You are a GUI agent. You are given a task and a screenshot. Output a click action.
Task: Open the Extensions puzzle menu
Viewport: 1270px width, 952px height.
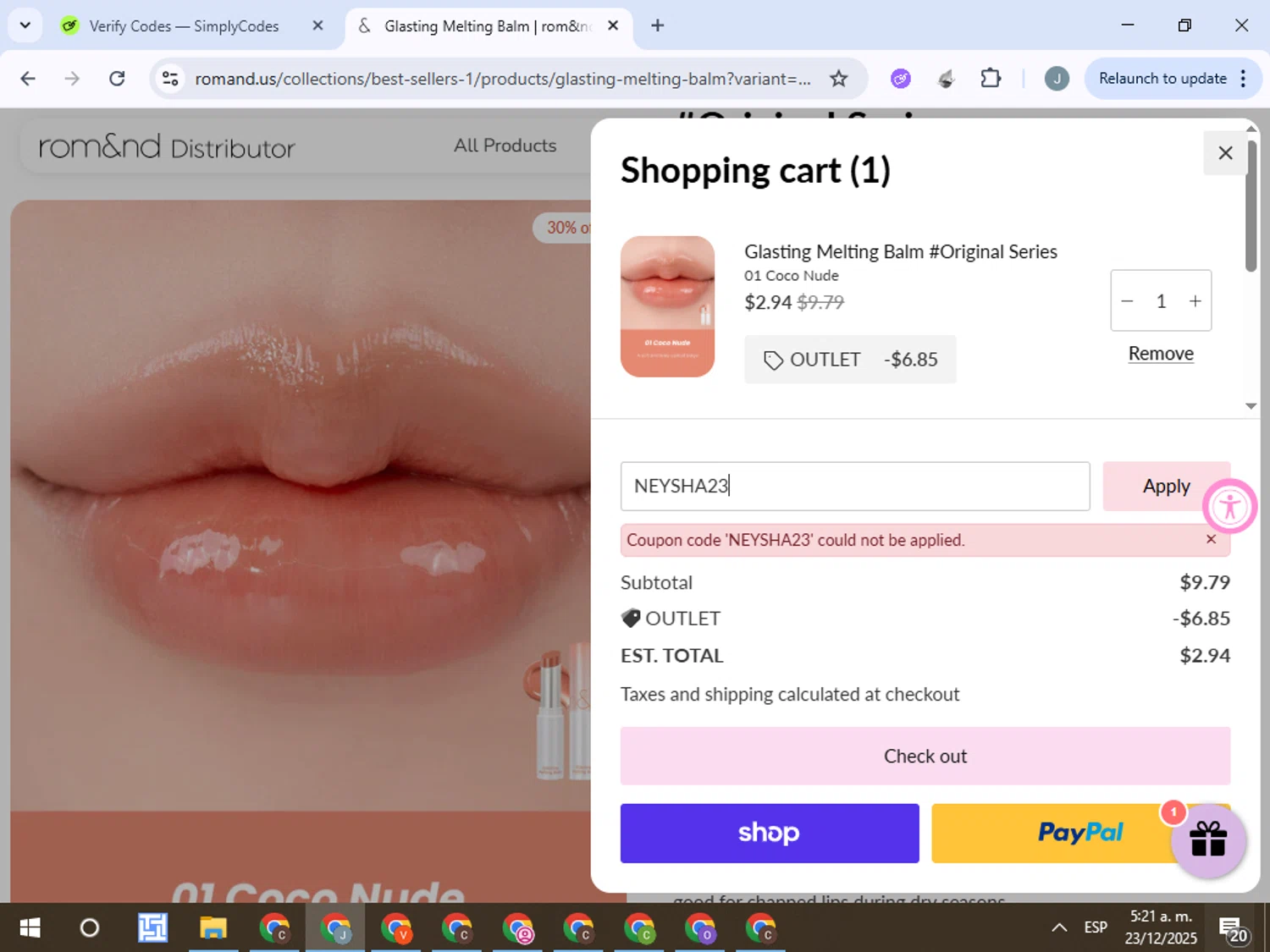point(991,79)
